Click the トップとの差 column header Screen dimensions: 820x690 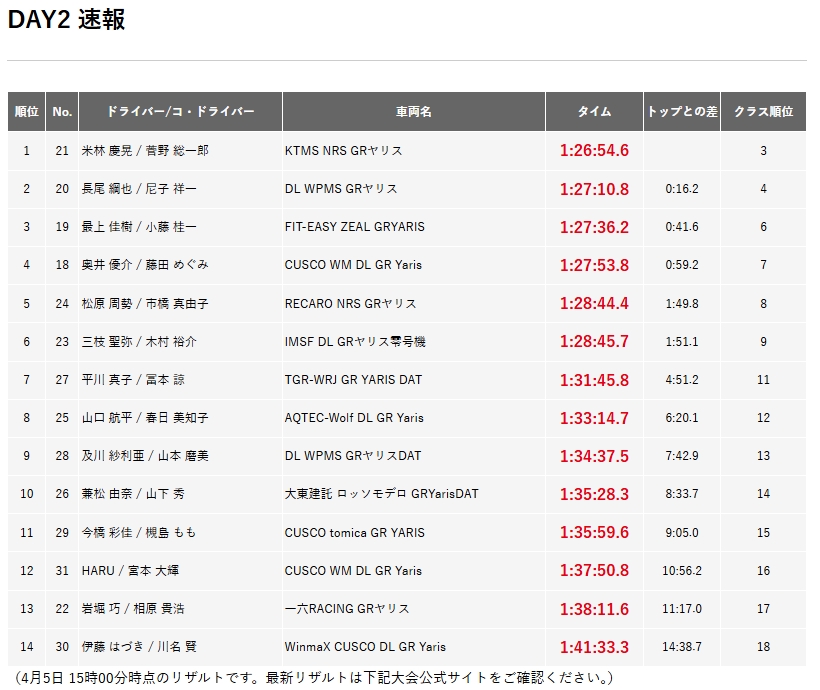682,112
